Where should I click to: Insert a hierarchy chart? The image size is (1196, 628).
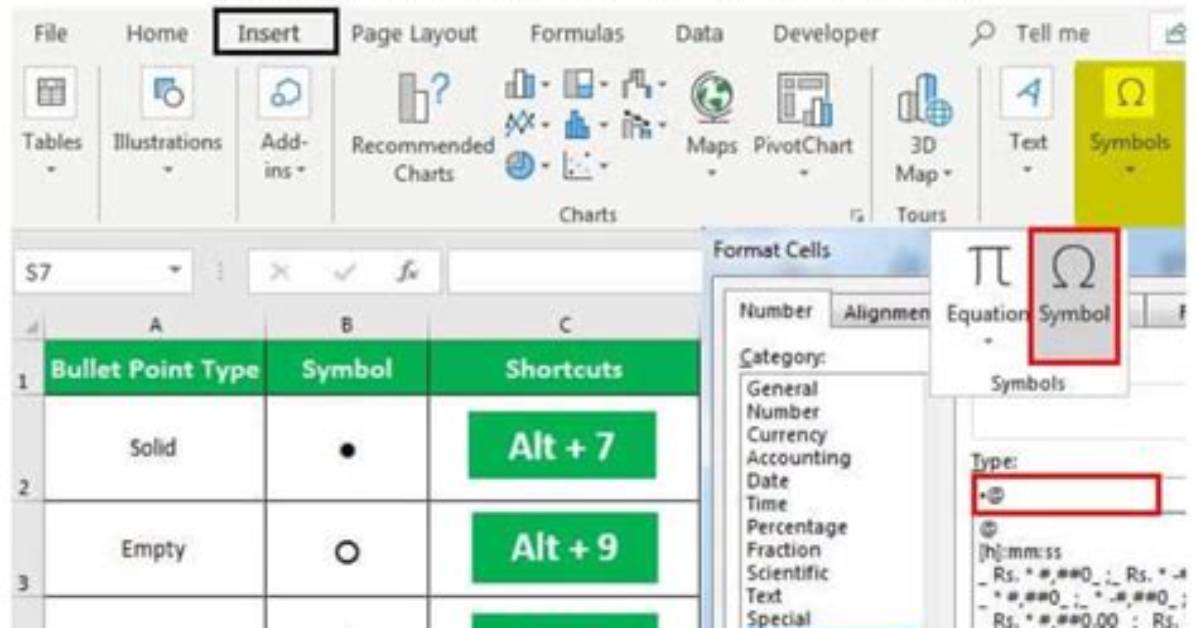click(585, 85)
